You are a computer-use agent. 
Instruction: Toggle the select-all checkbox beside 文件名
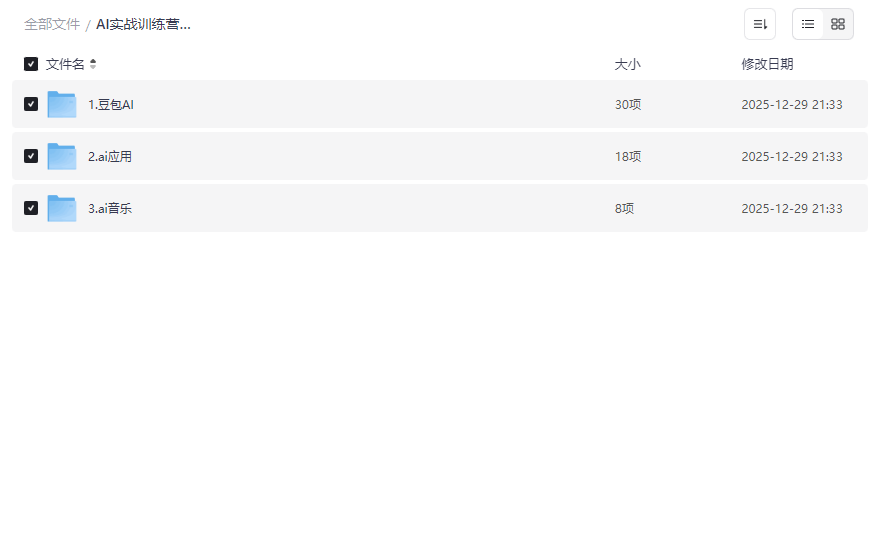click(31, 64)
